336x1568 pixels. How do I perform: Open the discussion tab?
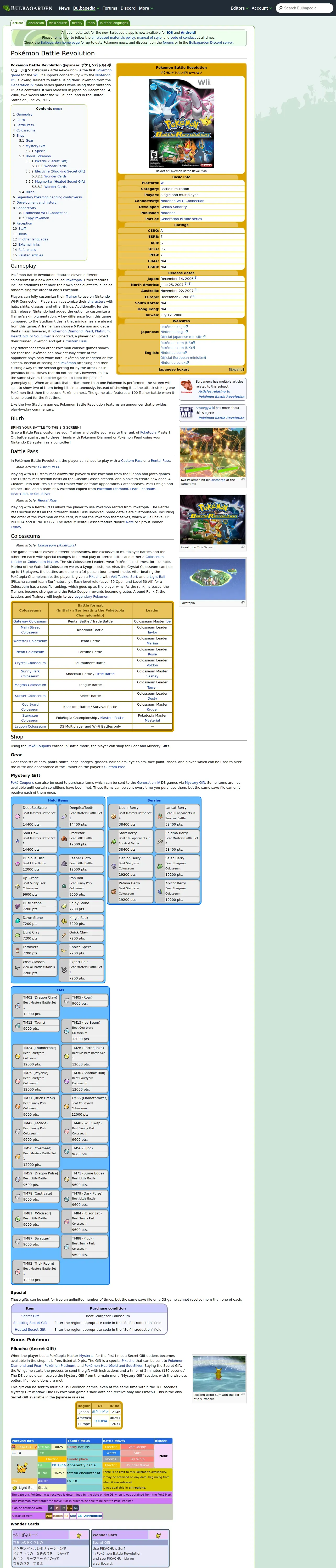tap(36, 23)
